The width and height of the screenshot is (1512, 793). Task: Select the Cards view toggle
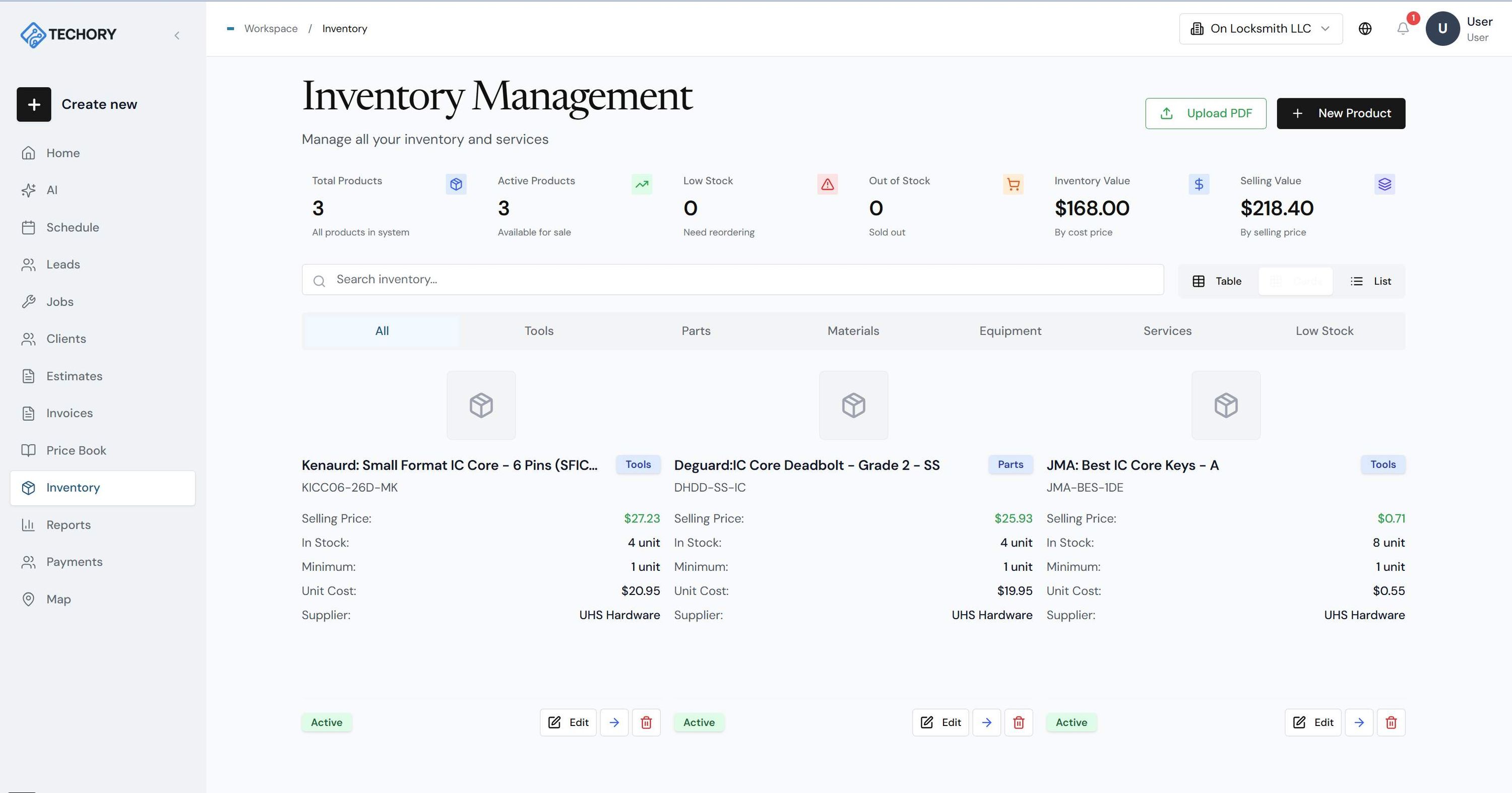click(1295, 281)
